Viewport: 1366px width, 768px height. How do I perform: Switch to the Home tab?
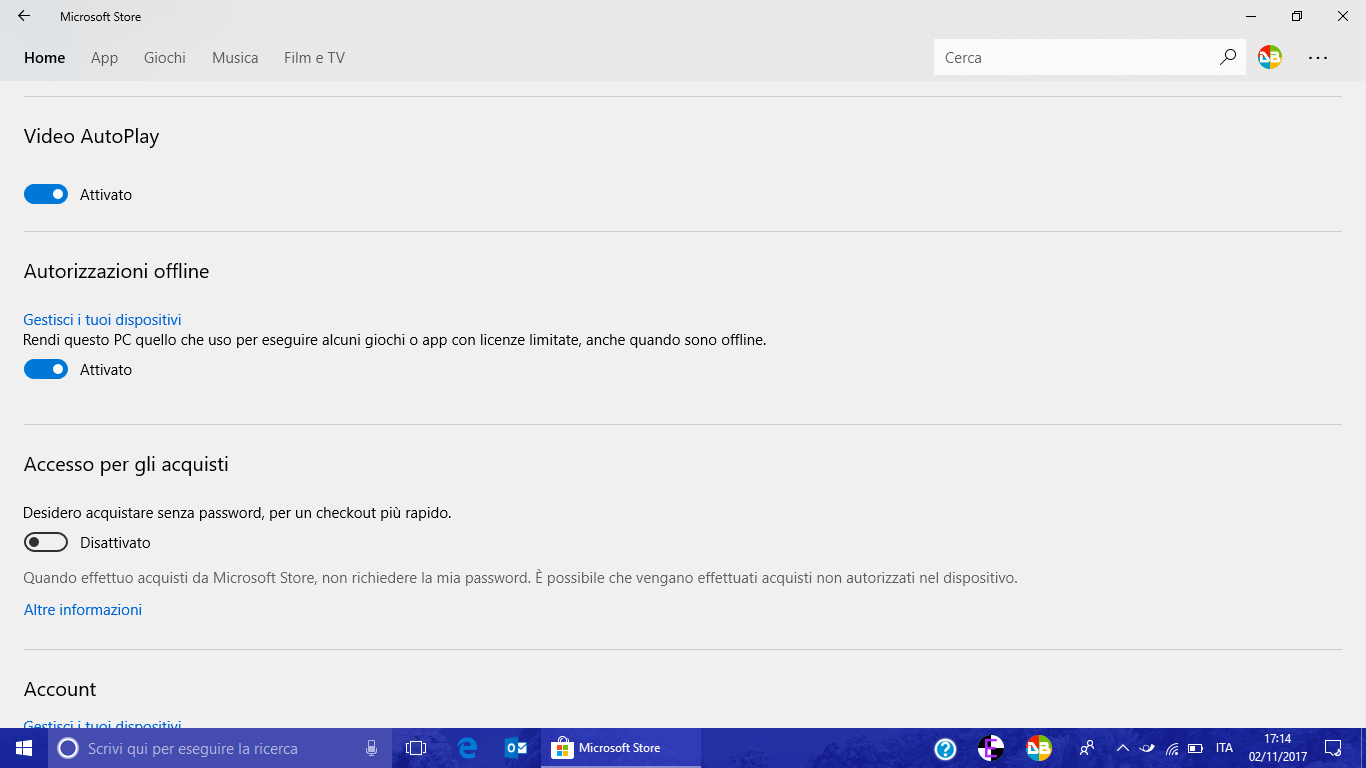pos(45,58)
